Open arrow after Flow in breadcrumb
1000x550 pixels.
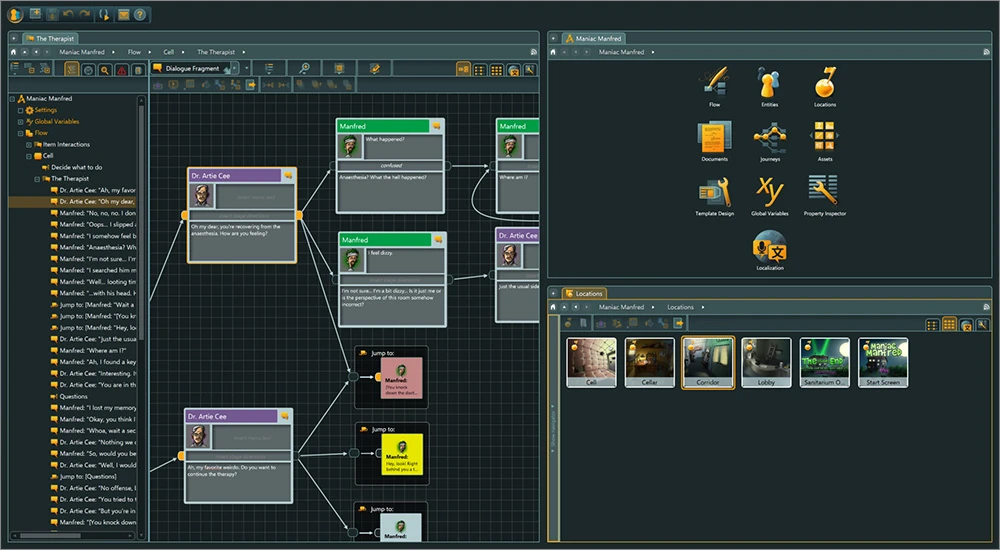point(150,52)
